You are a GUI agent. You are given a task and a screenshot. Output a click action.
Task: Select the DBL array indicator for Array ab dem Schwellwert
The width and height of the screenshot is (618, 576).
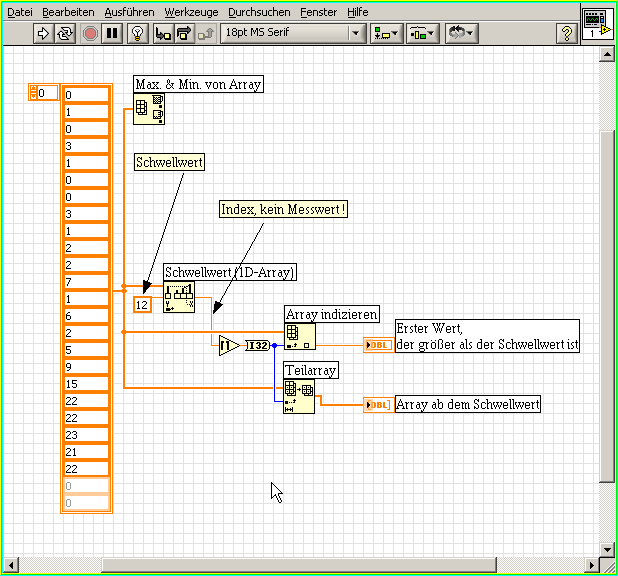coord(378,405)
